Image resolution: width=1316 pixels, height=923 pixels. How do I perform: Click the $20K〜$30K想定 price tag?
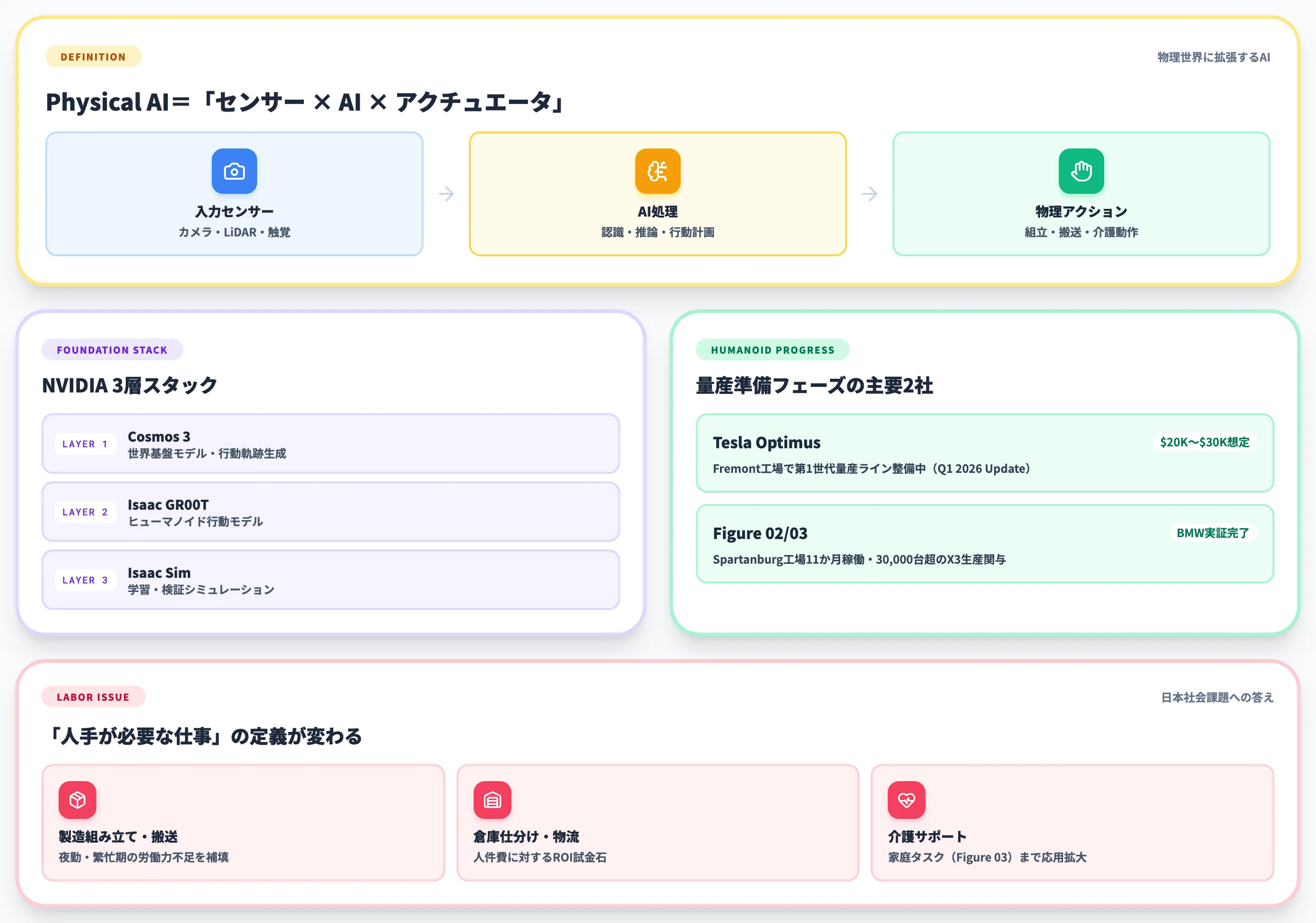1204,442
